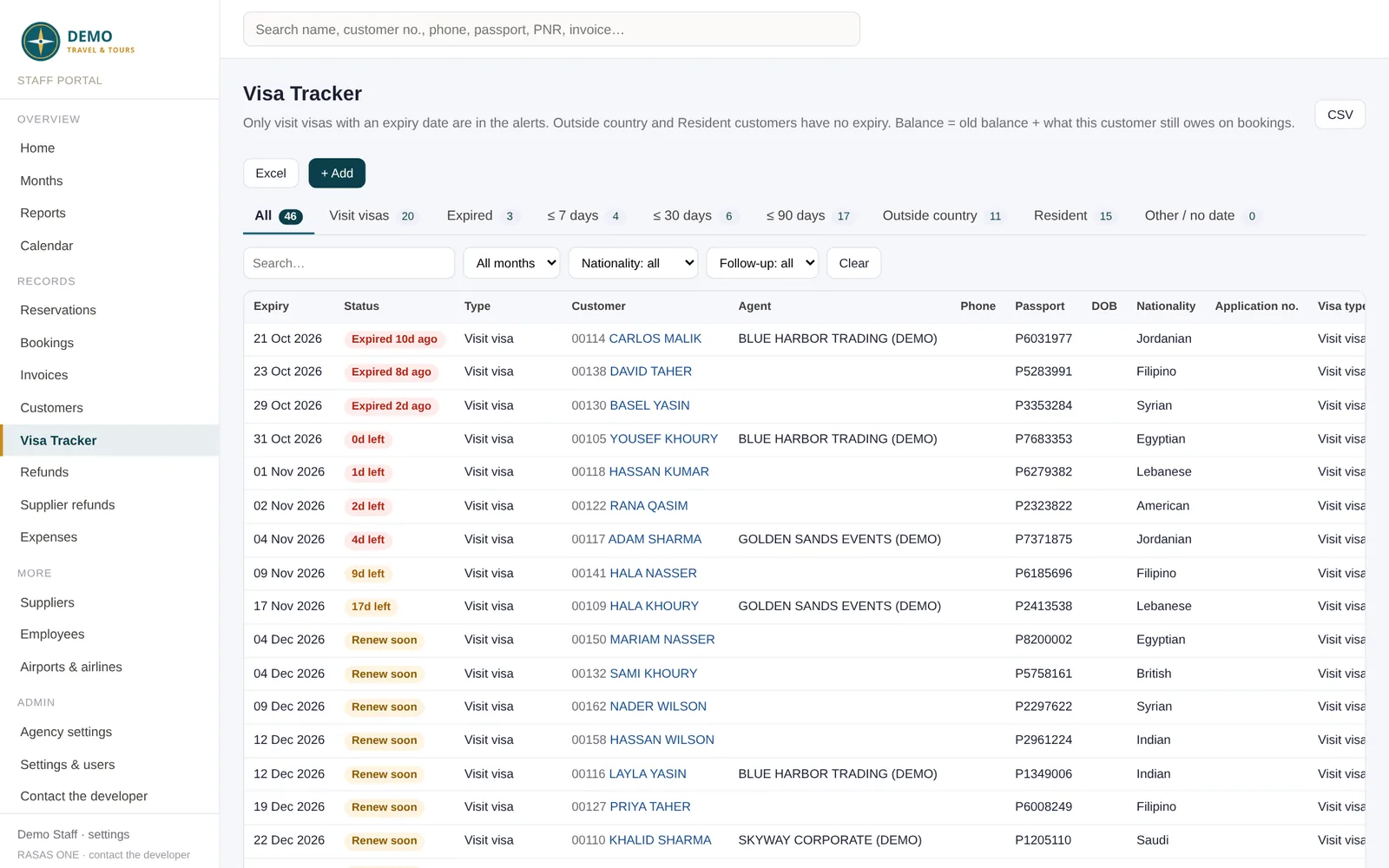This screenshot has width=1389, height=868.
Task: Open the Other / no date tab
Action: coord(1202,216)
